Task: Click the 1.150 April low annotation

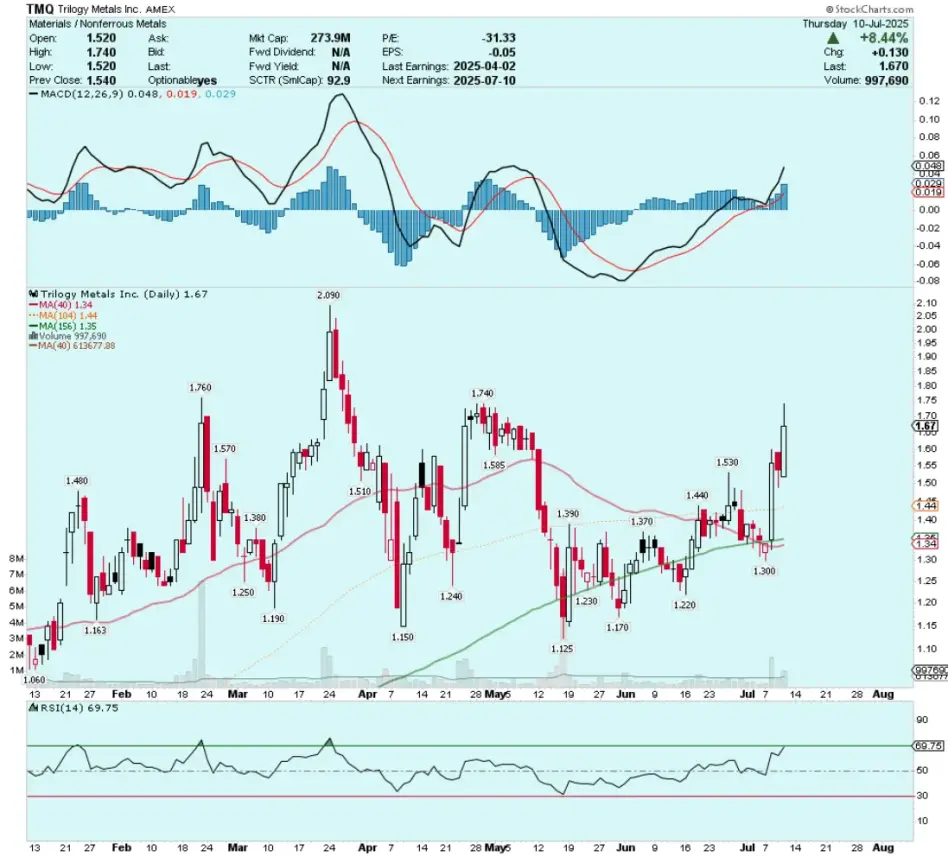Action: pos(402,637)
